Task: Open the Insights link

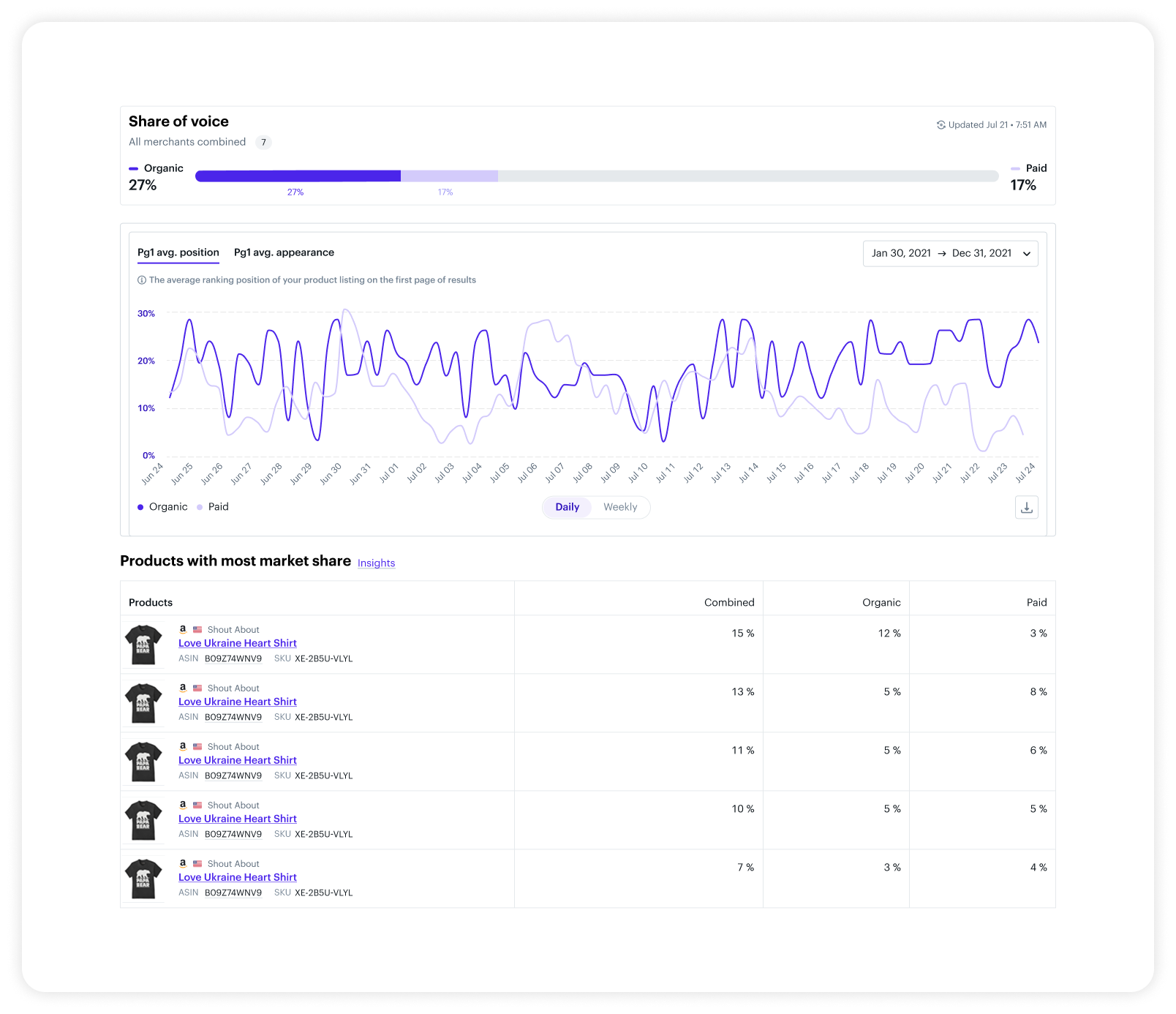Action: tap(376, 563)
